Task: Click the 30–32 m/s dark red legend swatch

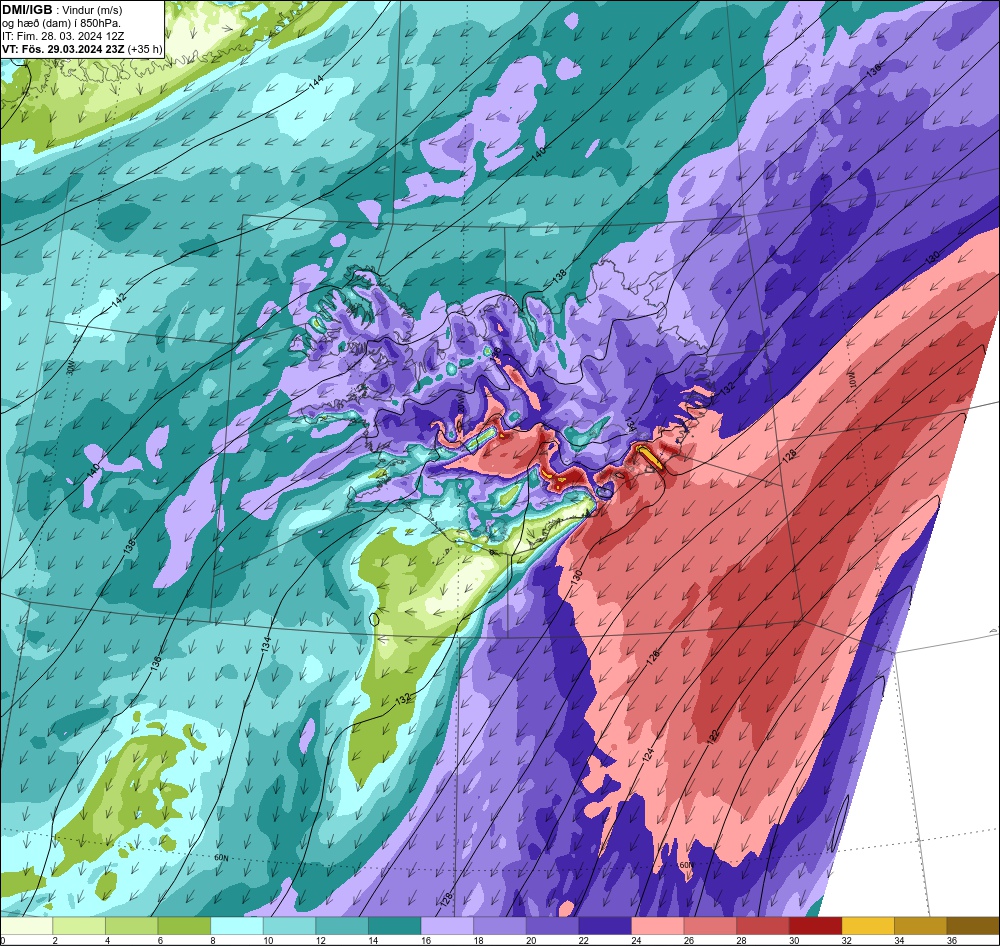Action: pos(816,926)
